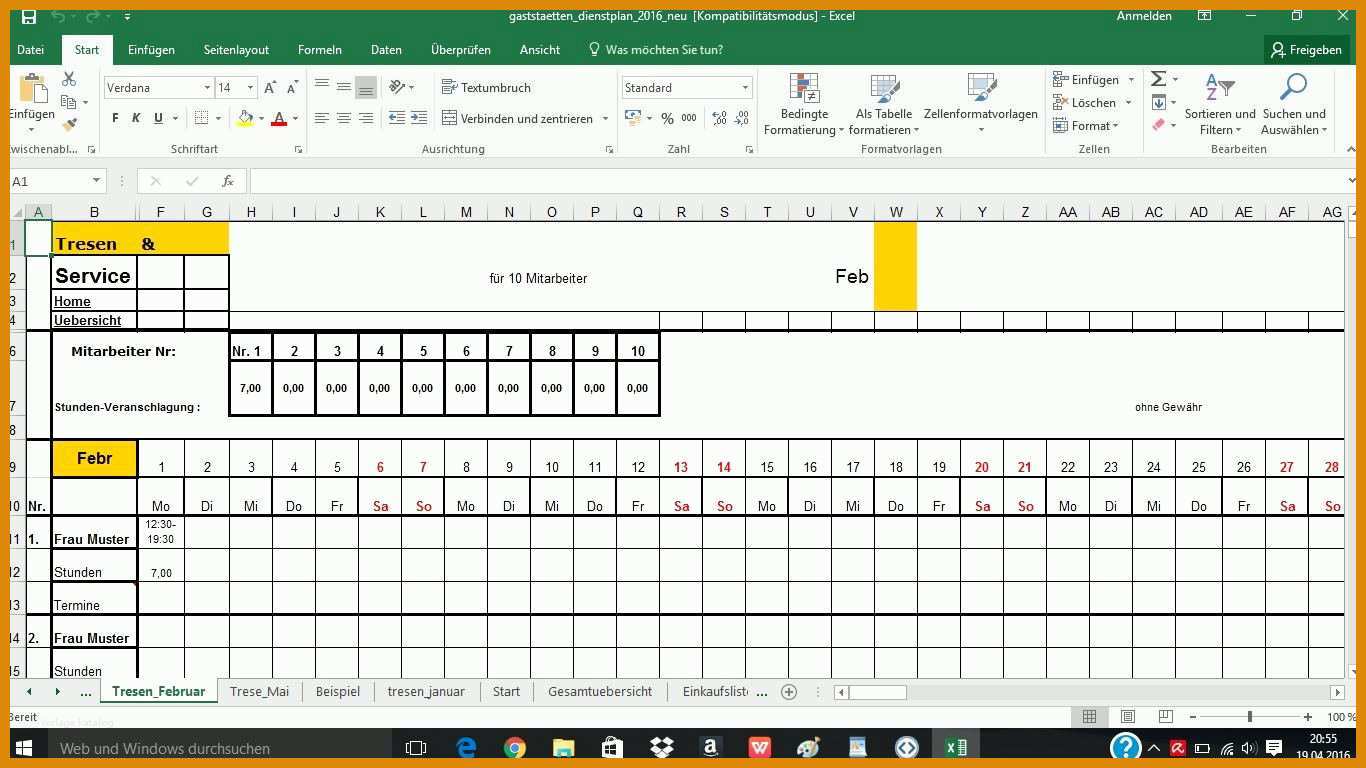Toggle Textumbruch wrap text
Image resolution: width=1366 pixels, height=768 pixels.
click(486, 88)
